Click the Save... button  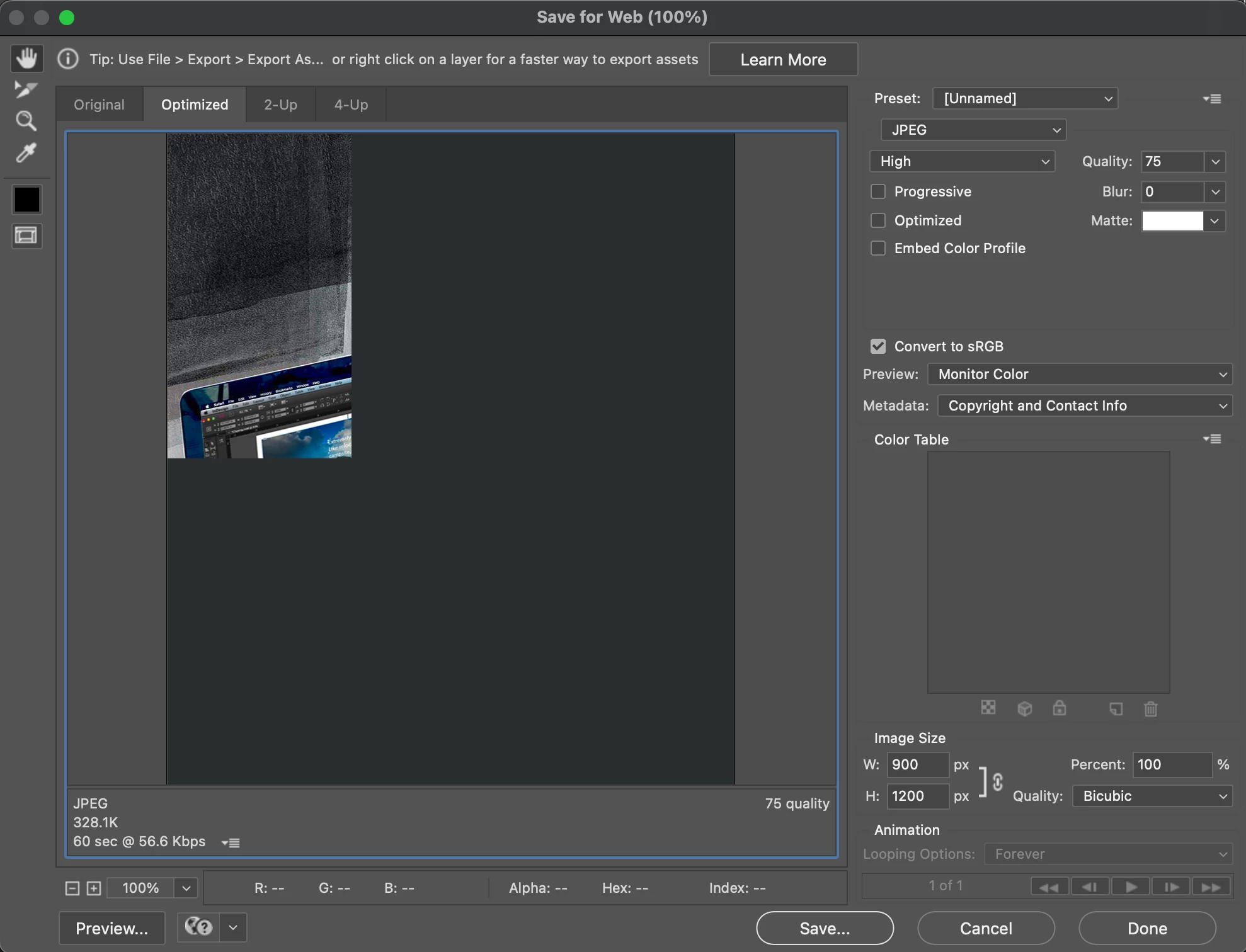pos(825,928)
